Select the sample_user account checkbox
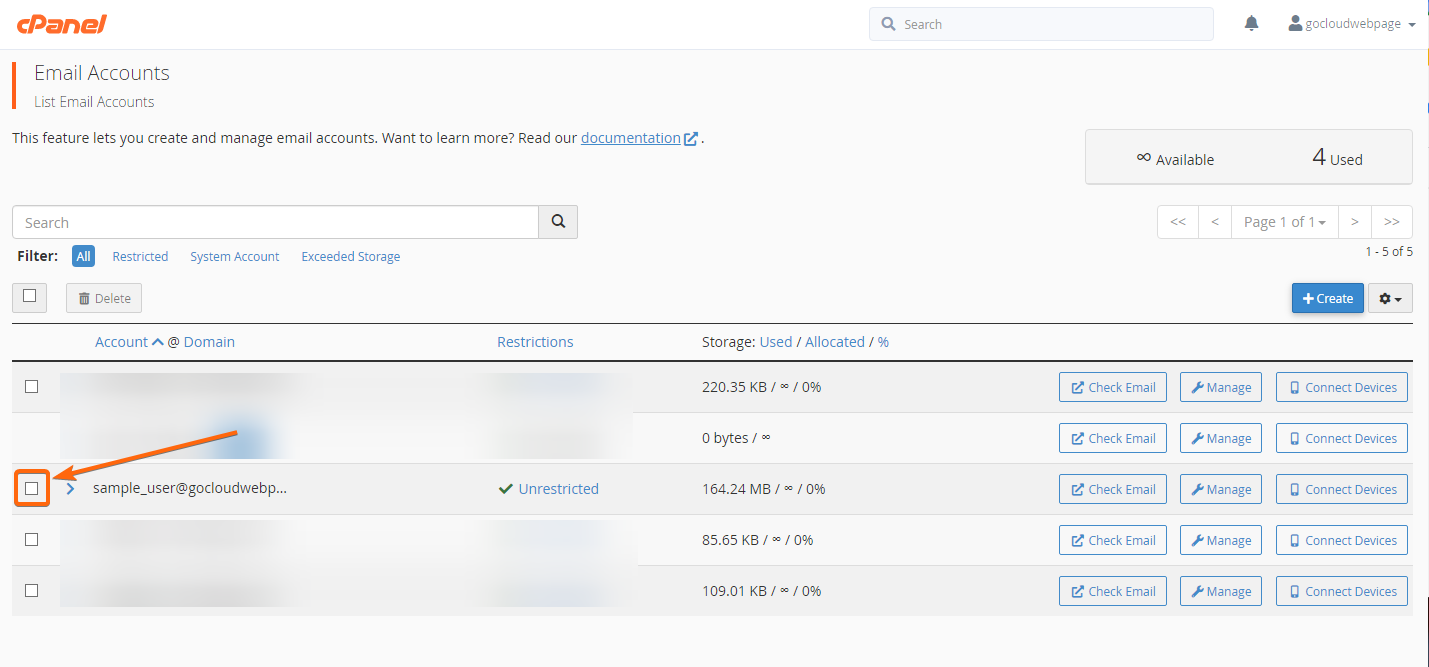The image size is (1429, 667). tap(31, 488)
